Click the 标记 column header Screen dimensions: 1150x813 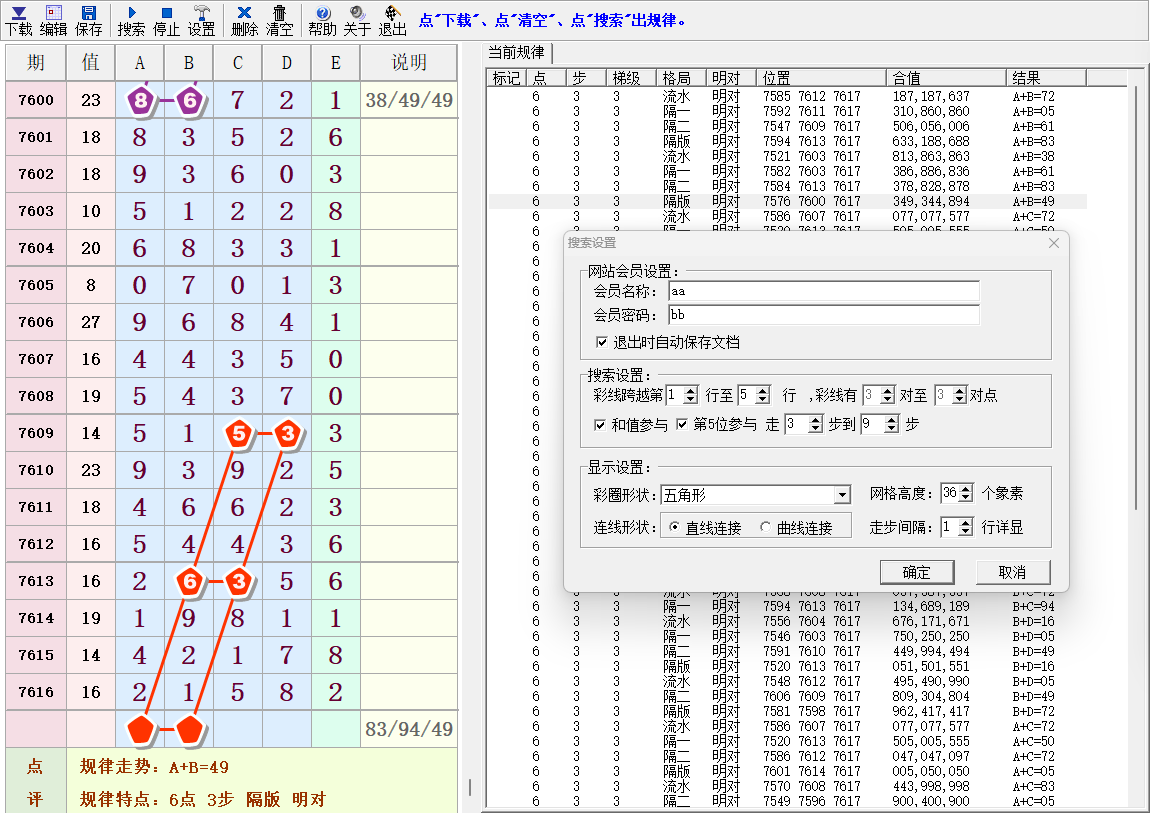coord(507,78)
